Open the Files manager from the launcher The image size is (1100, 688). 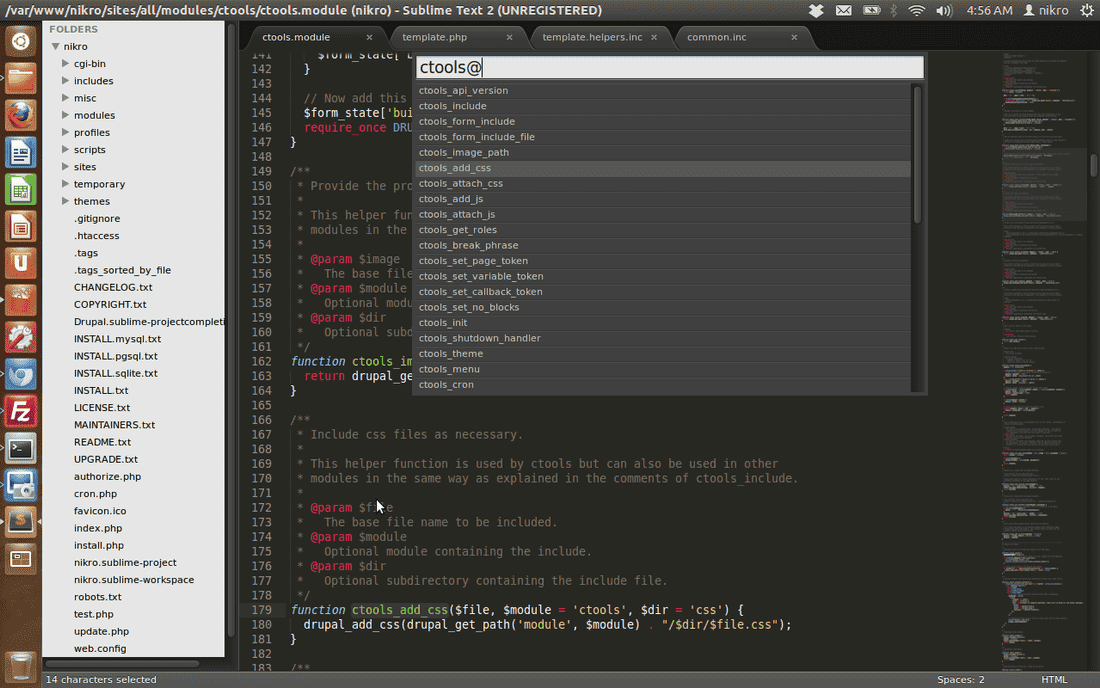pos(20,78)
